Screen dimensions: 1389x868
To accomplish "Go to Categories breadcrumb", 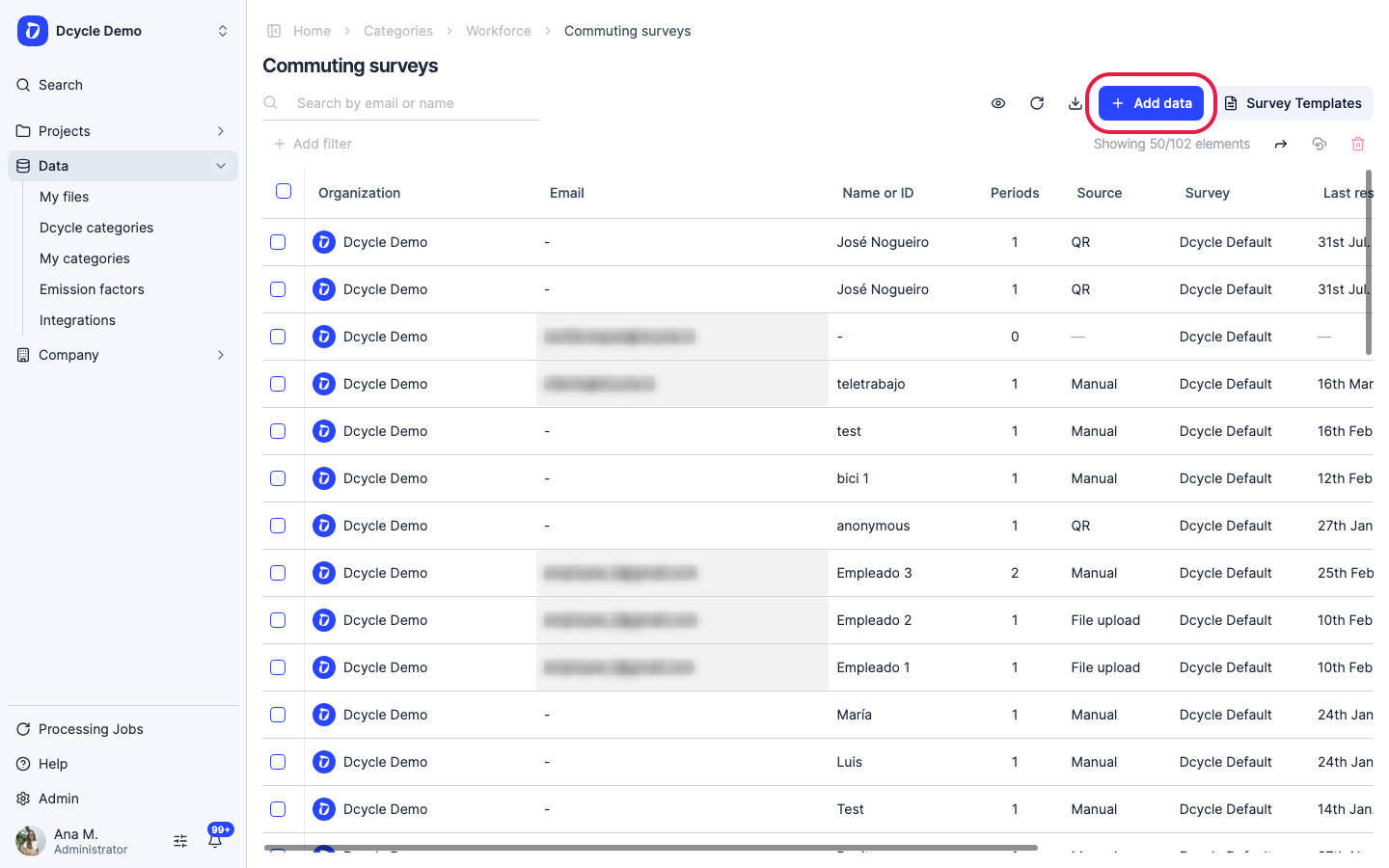I will point(398,31).
